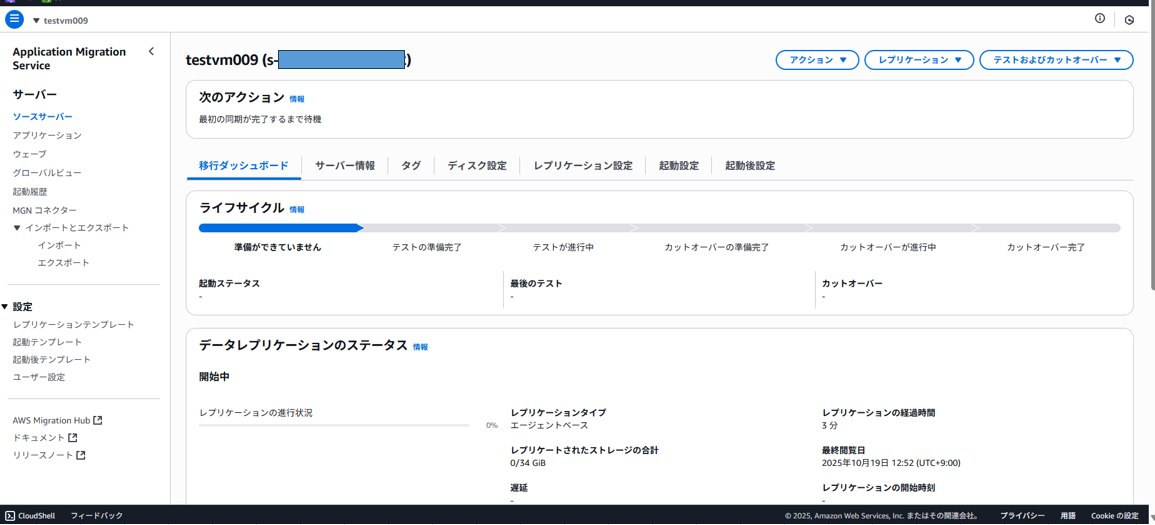Viewport: 1155px width, 525px height.
Task: Open グローバルビュー in the sidebar
Action: pos(47,173)
